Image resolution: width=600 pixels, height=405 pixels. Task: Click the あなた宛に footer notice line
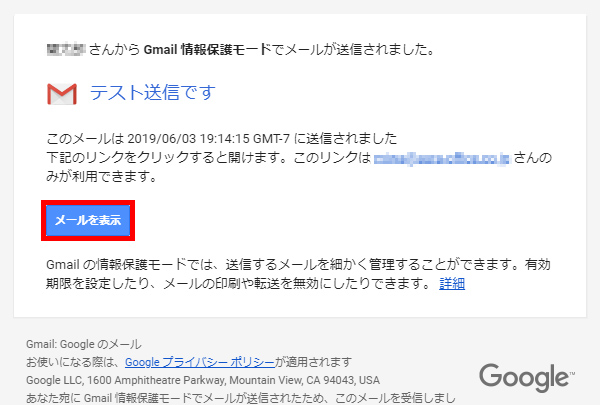point(241,398)
